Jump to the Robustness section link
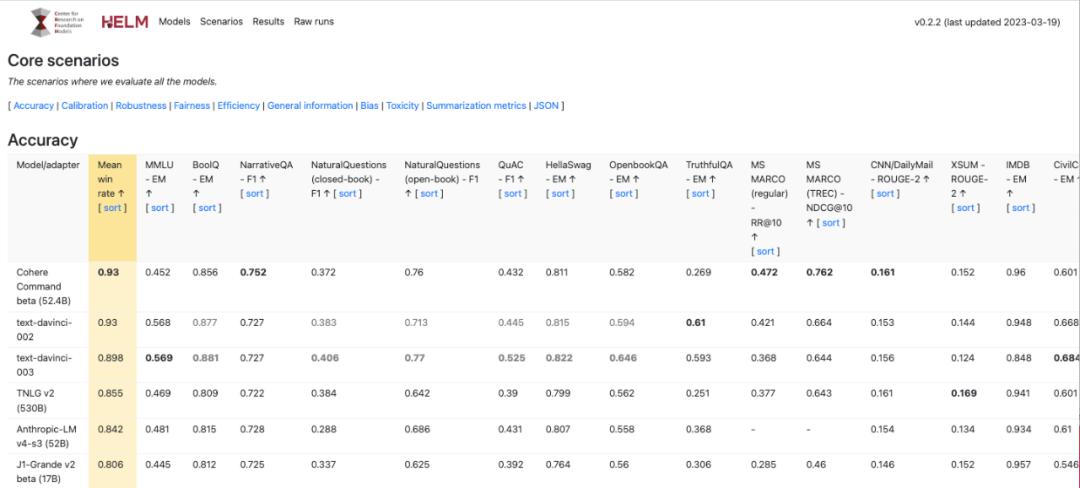Image resolution: width=1080 pixels, height=488 pixels. pos(140,105)
